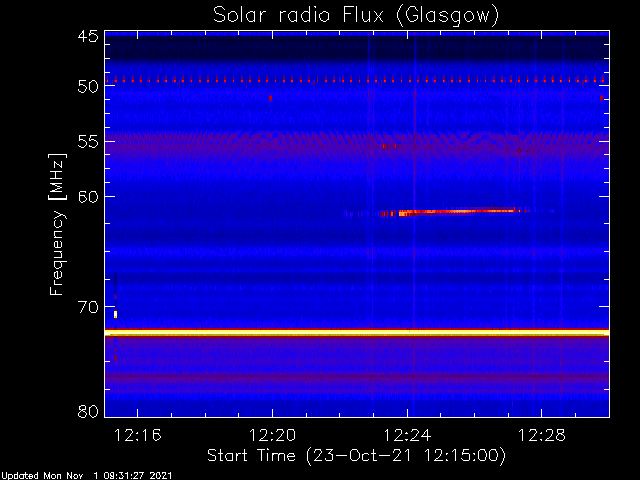Click the 'Updated Mon Nov 1 09:31:27 2021' timestamp
The width and height of the screenshot is (640, 480).
[x=86, y=475]
